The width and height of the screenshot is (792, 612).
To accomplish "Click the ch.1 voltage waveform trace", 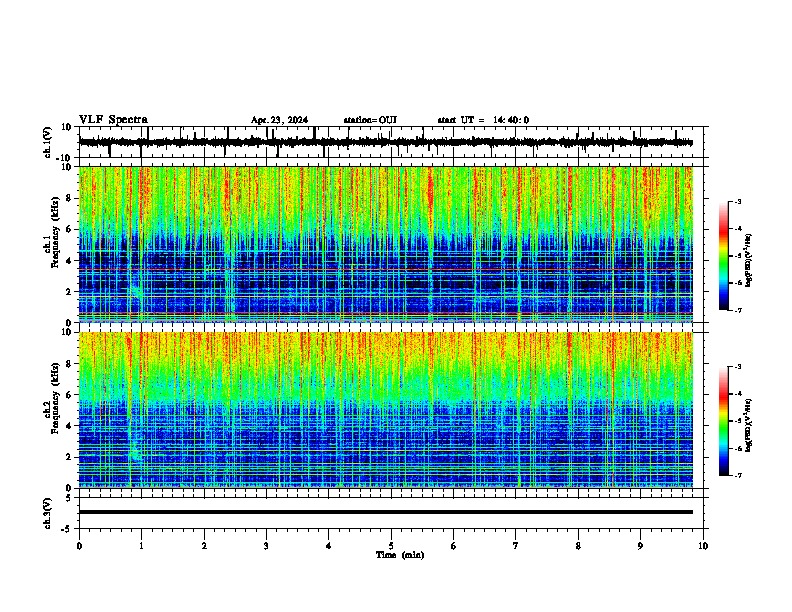I will coord(385,142).
